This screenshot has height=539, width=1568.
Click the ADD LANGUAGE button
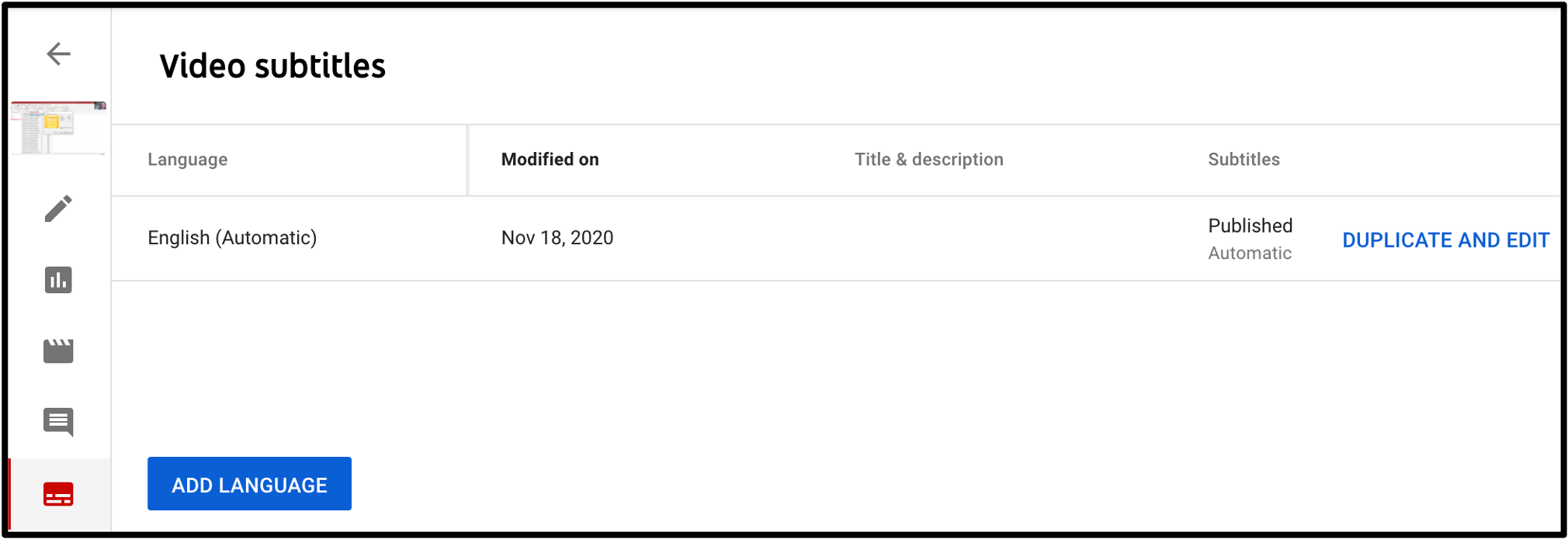(x=249, y=483)
